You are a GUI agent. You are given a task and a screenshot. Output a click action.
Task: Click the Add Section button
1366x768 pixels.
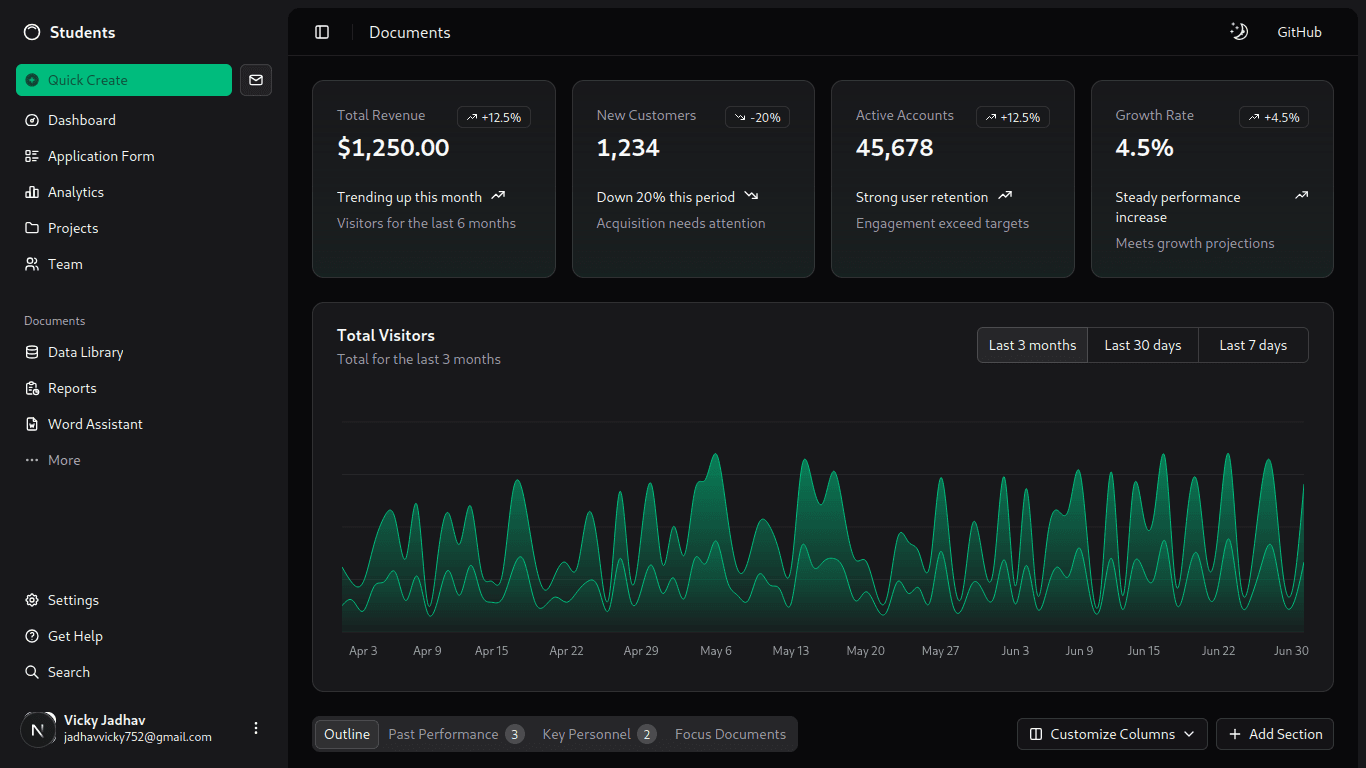click(x=1275, y=734)
